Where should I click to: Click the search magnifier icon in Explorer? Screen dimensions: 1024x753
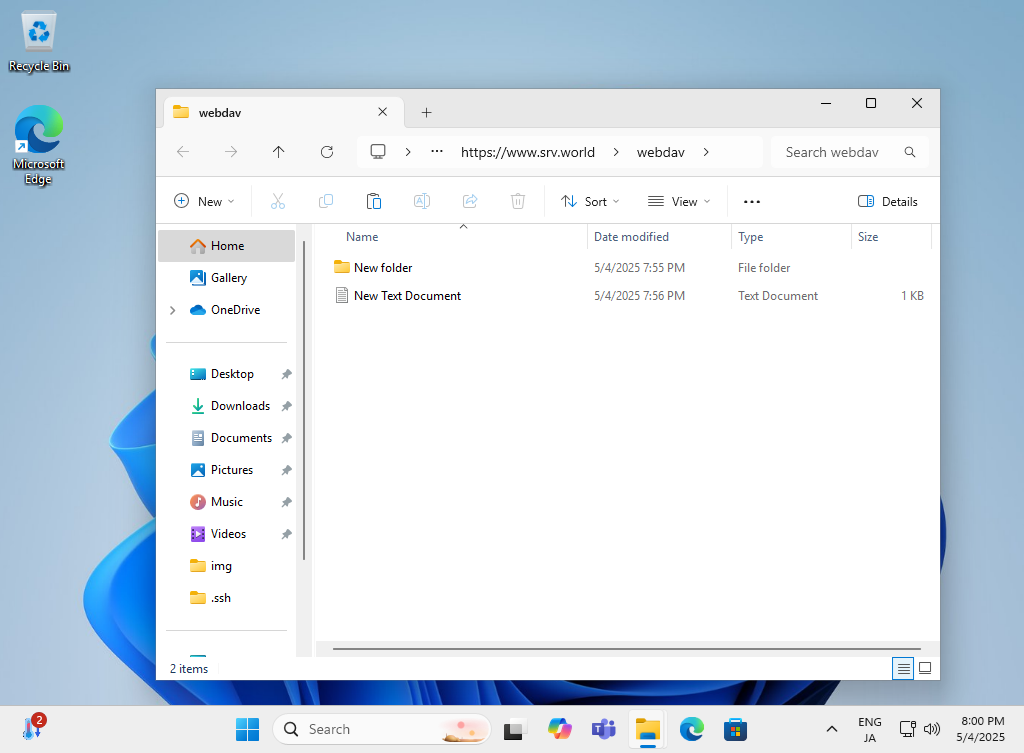pos(910,152)
